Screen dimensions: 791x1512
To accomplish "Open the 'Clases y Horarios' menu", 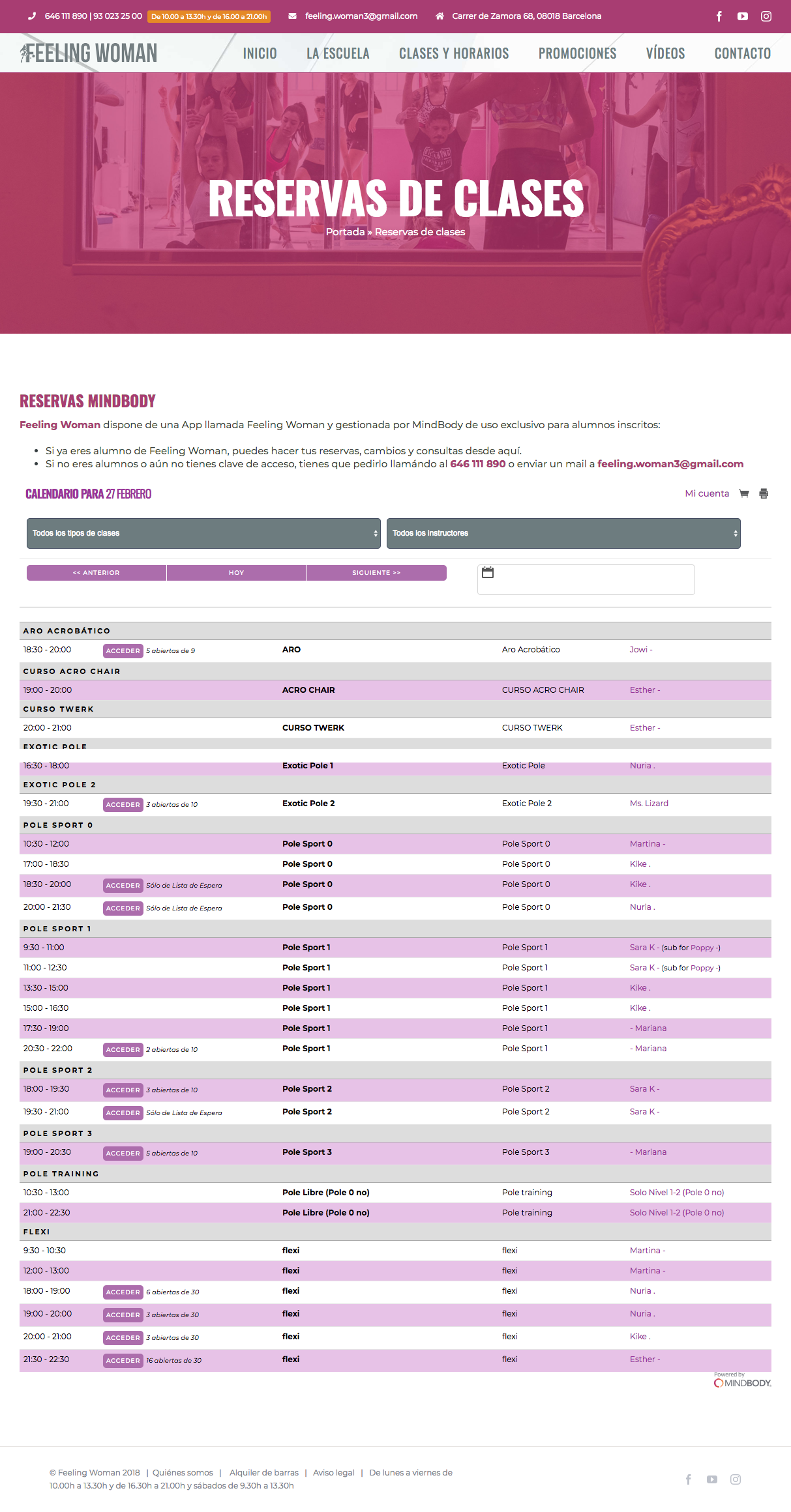I will (x=454, y=53).
